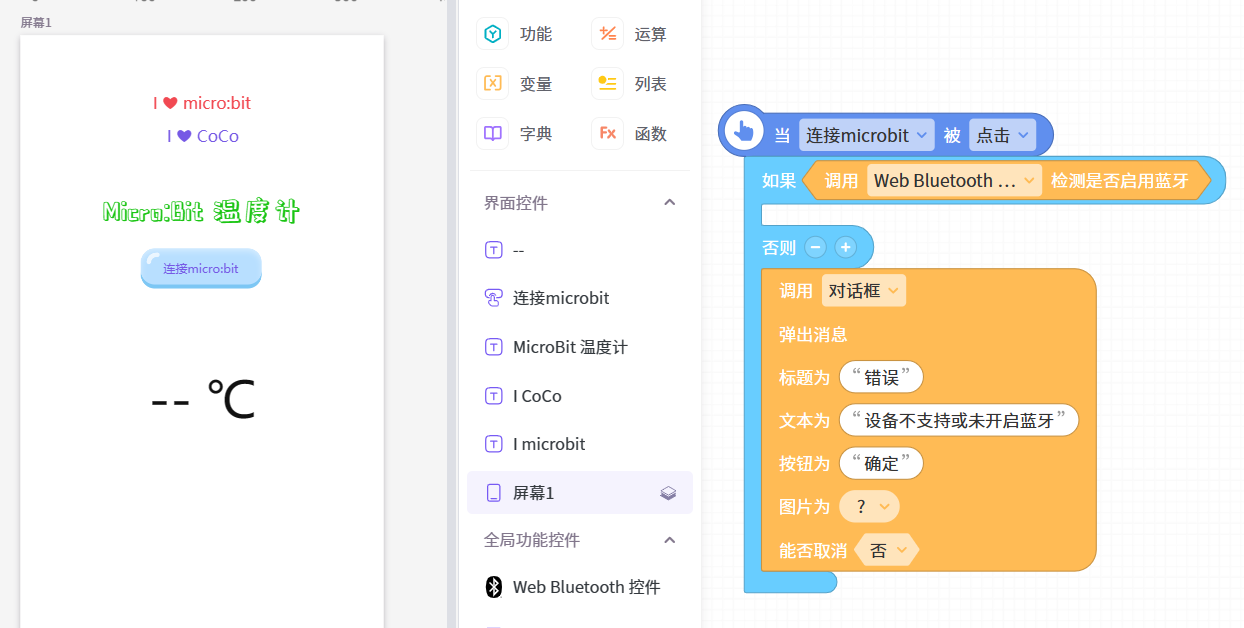Click the 弹出消息 label in dialog block

[x=813, y=334]
